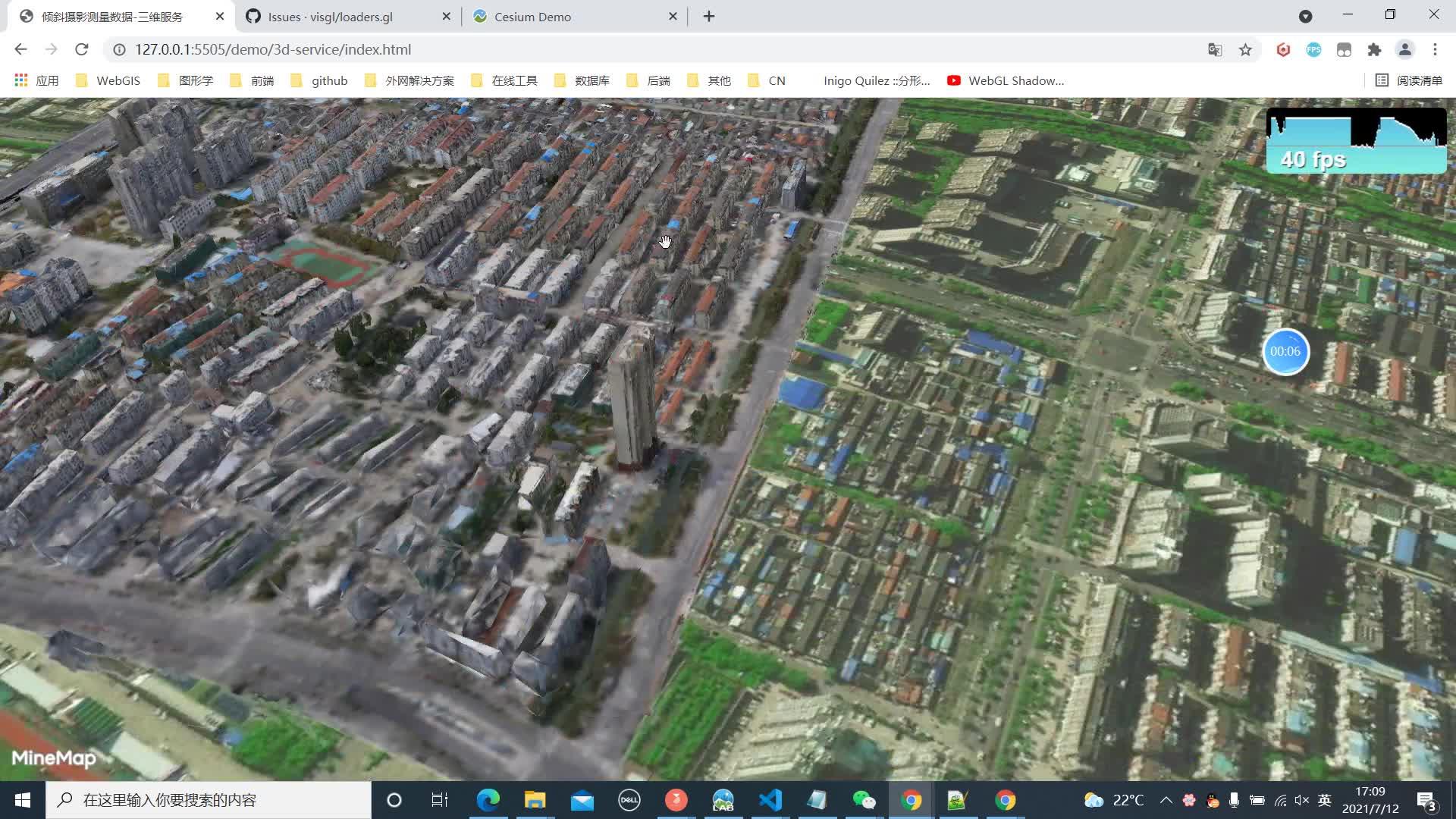The height and width of the screenshot is (819, 1456).
Task: Toggle the microphone tray icon
Action: (1232, 799)
